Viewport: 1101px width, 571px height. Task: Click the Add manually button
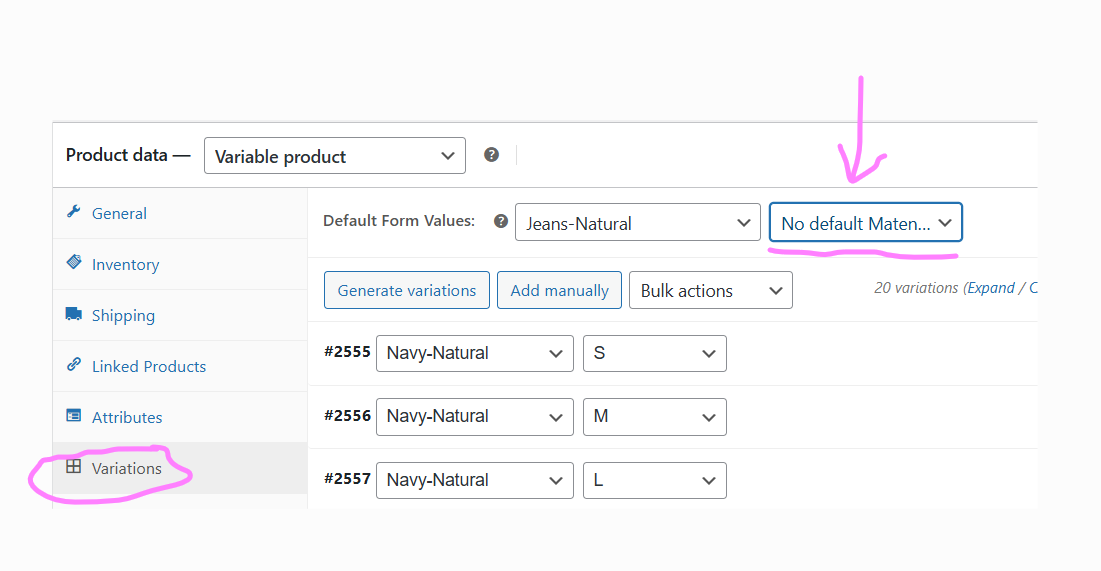559,291
